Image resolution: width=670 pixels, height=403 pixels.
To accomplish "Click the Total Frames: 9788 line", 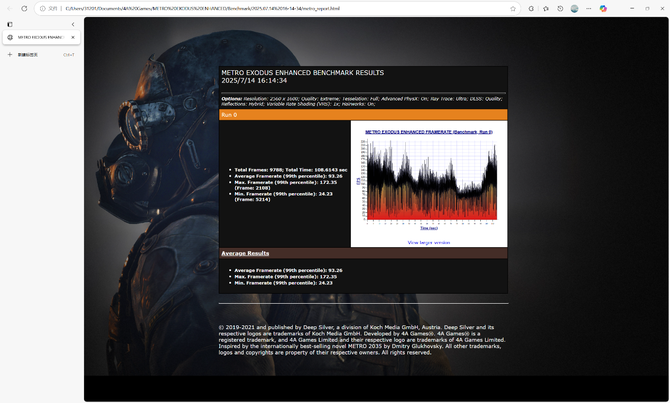I will tap(291, 170).
